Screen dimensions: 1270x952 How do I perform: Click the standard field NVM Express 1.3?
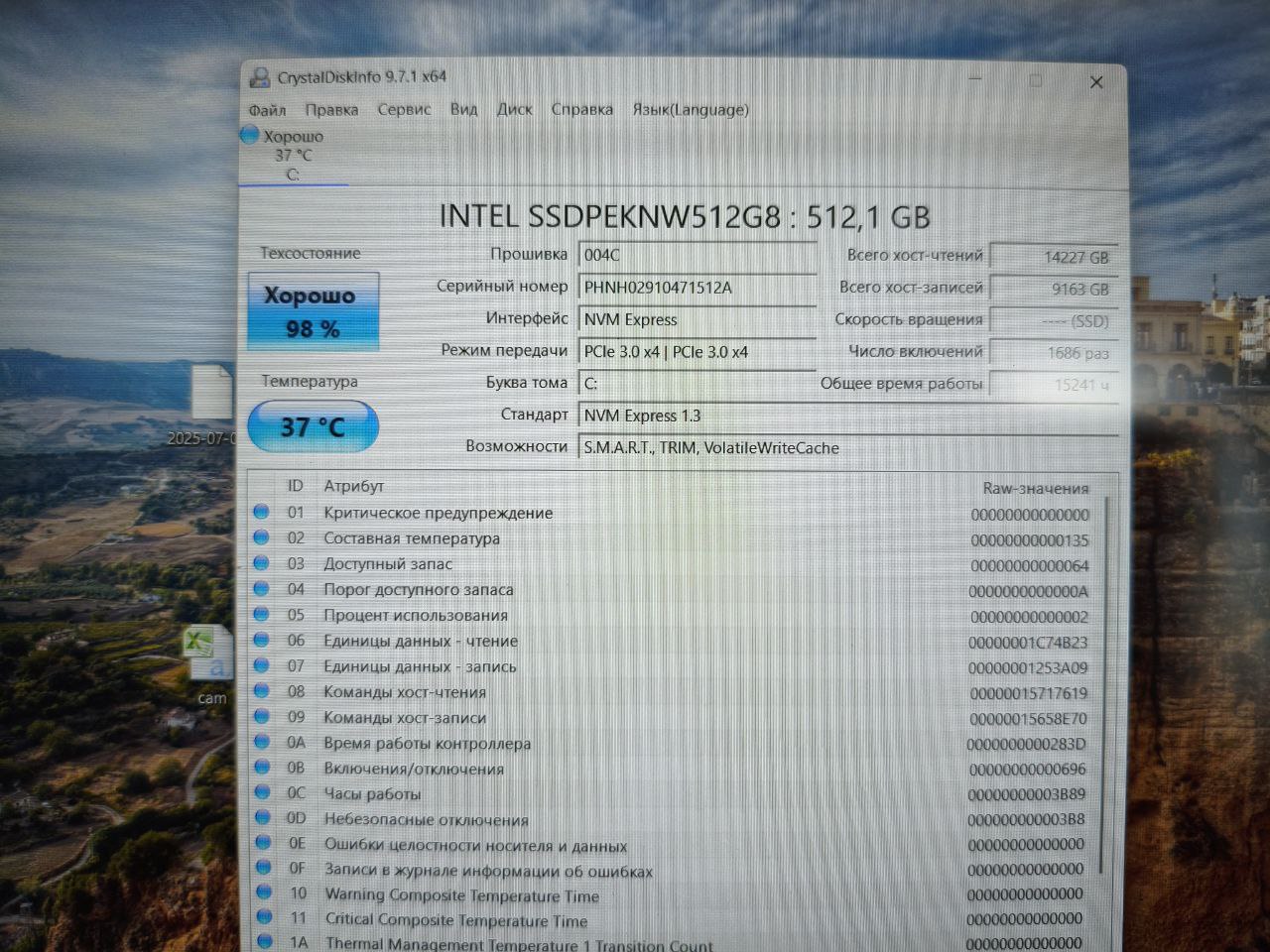click(848, 416)
